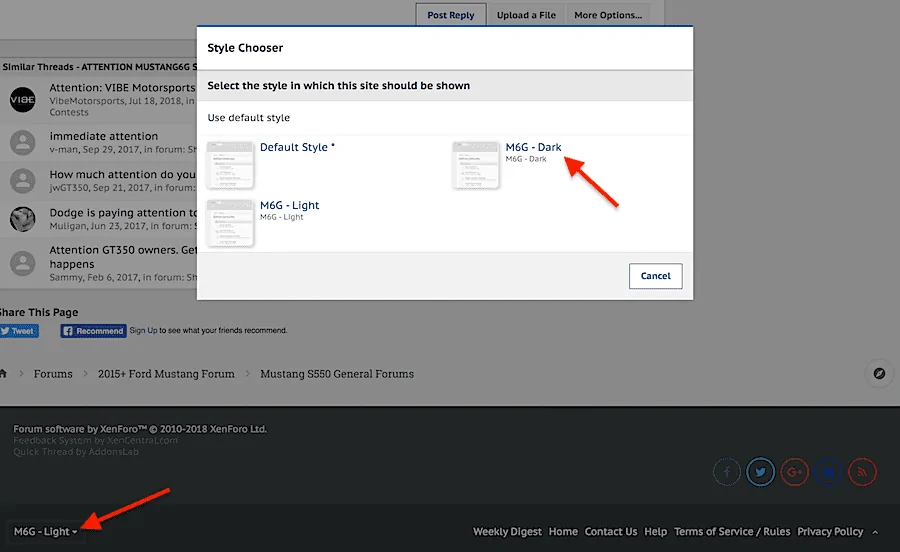This screenshot has width=900, height=552.
Task: Click the Facebook Recommend button
Action: [94, 331]
